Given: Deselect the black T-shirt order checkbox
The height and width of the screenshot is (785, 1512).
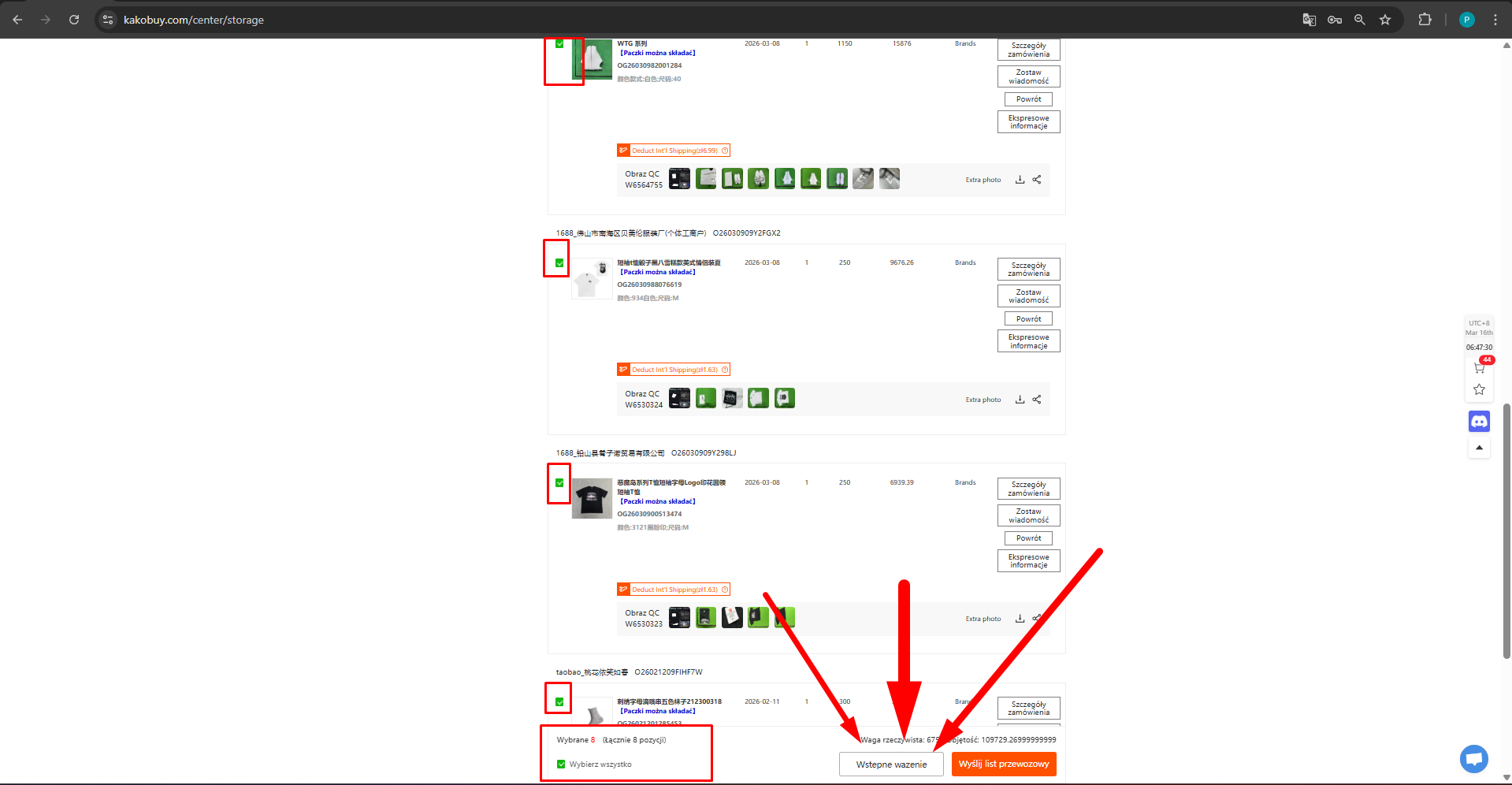Looking at the screenshot, I should point(559,482).
